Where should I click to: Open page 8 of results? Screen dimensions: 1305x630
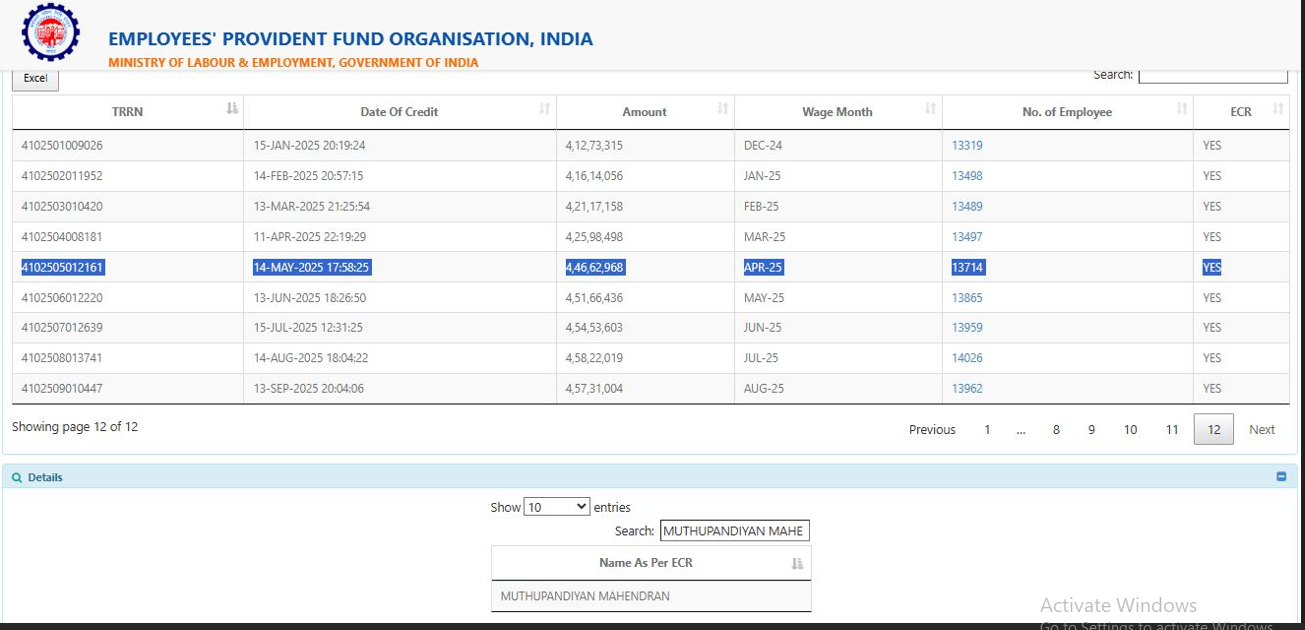click(1056, 430)
